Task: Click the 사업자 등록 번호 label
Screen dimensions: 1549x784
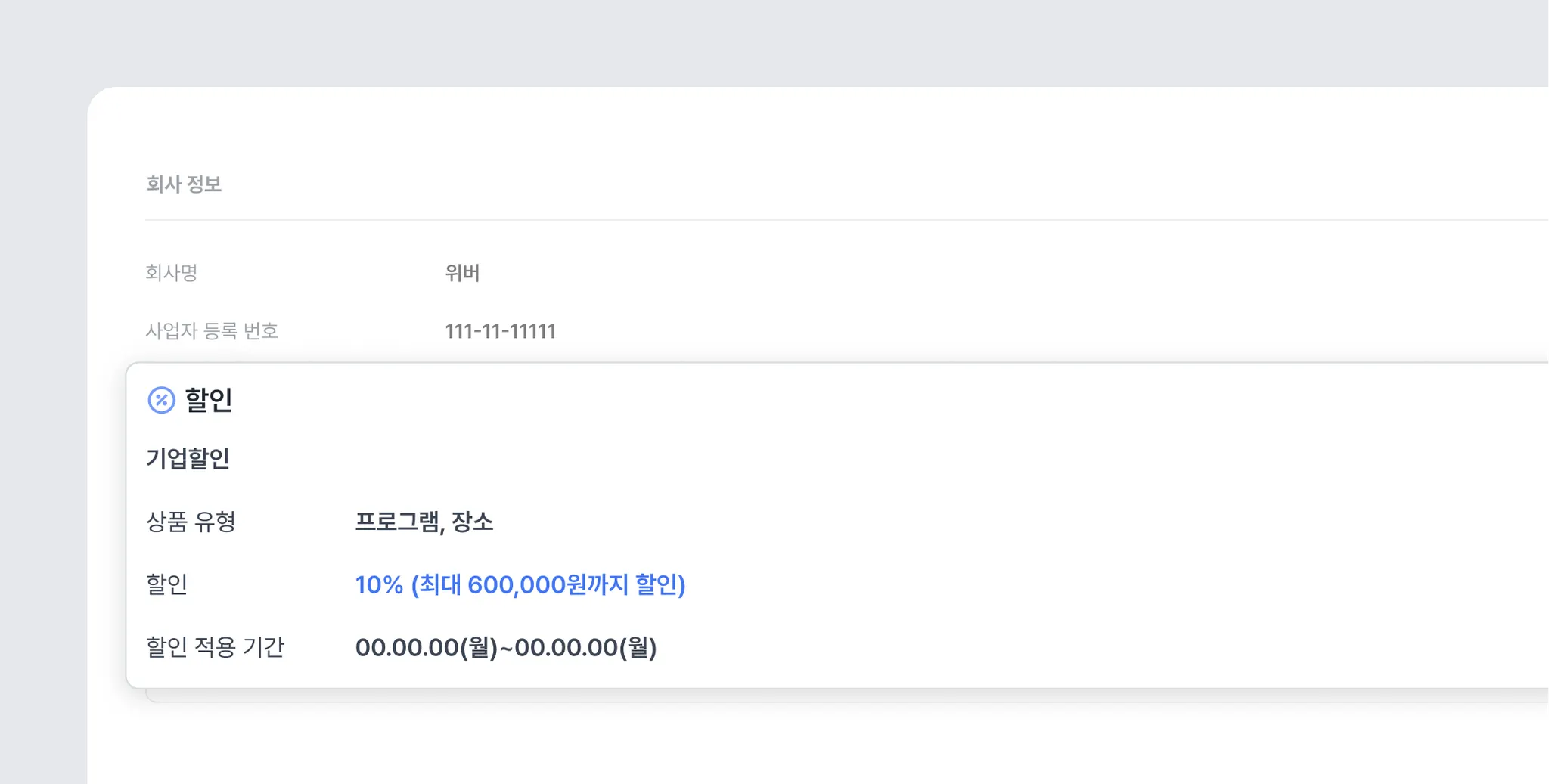Action: [212, 331]
